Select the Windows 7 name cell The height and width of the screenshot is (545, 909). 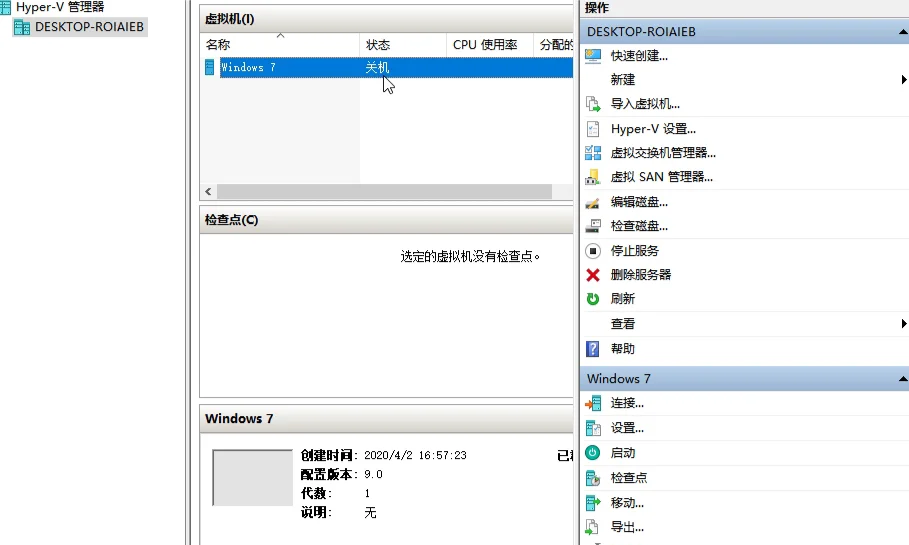(248, 67)
